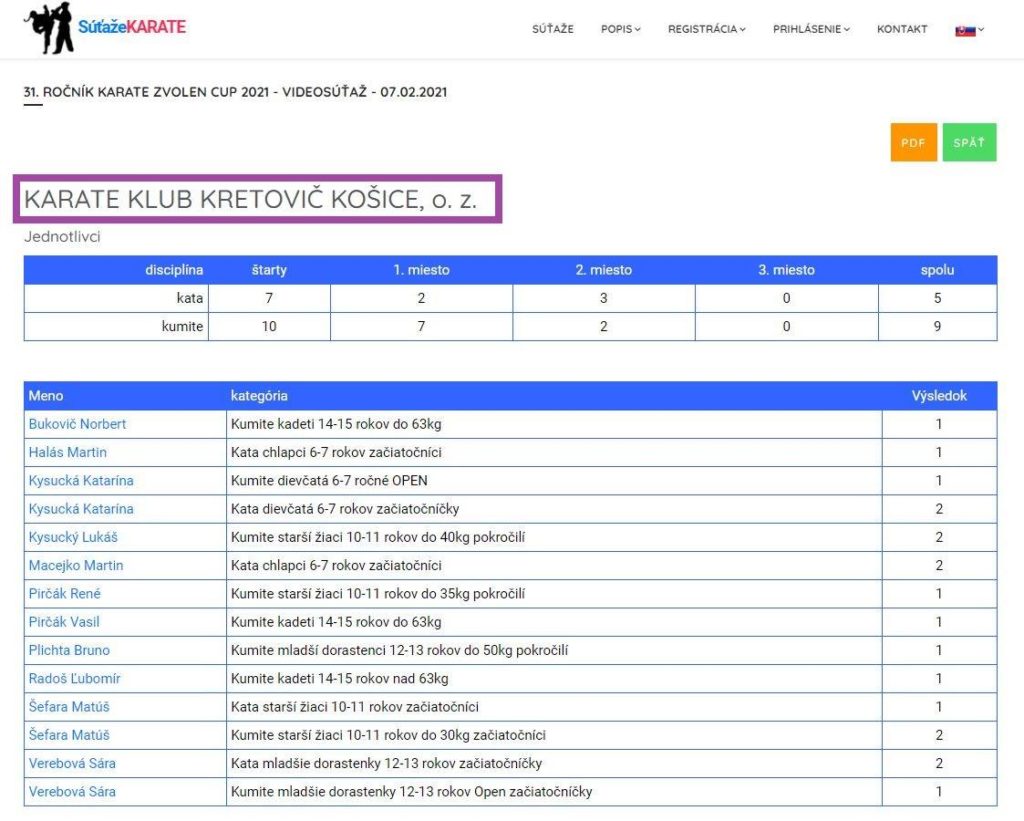Click category Kumite kadeti 14-15 rokov nad 63kg
This screenshot has height=821, width=1024.
click(340, 679)
